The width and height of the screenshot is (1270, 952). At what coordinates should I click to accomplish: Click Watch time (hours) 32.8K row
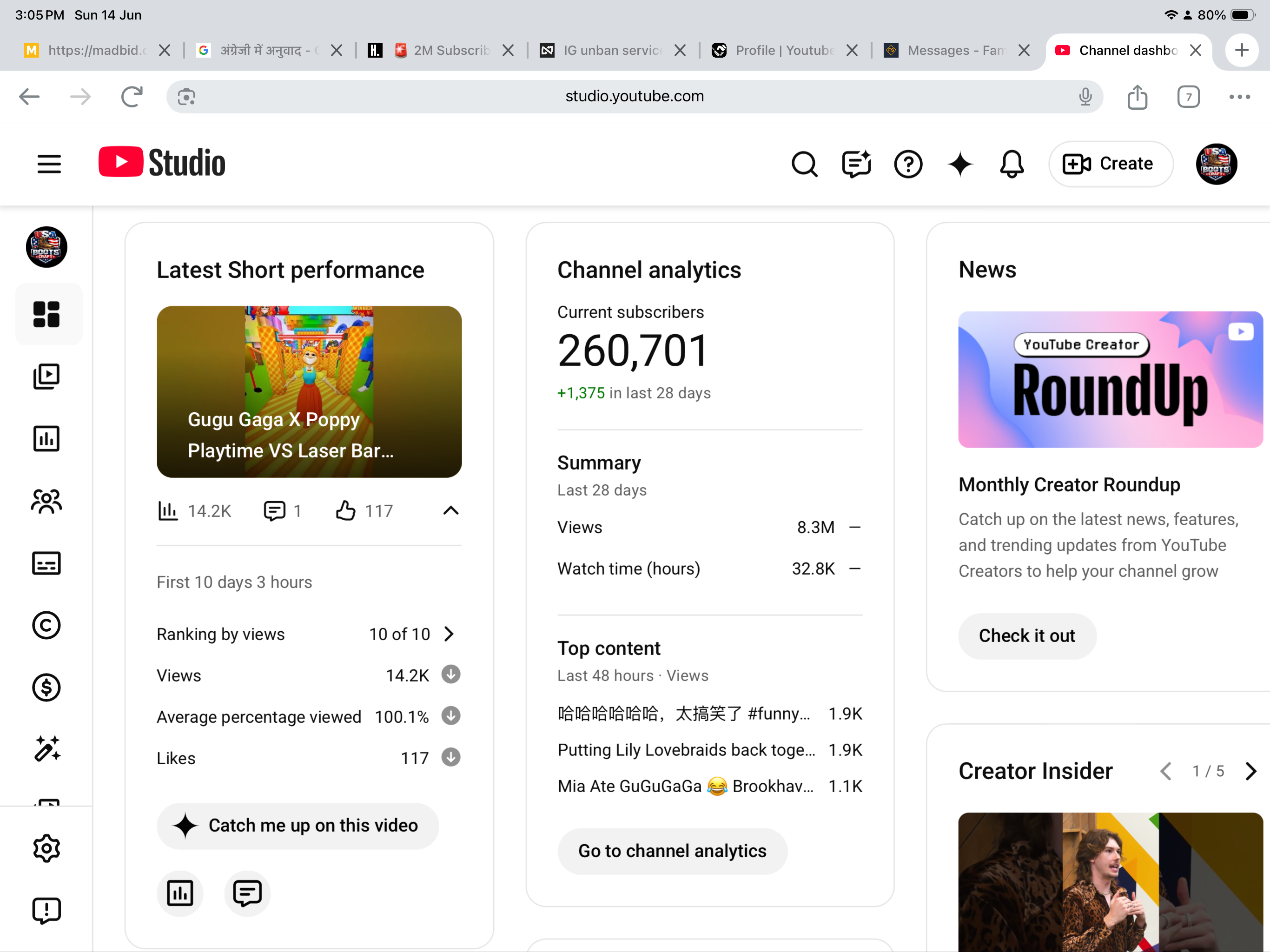(710, 569)
